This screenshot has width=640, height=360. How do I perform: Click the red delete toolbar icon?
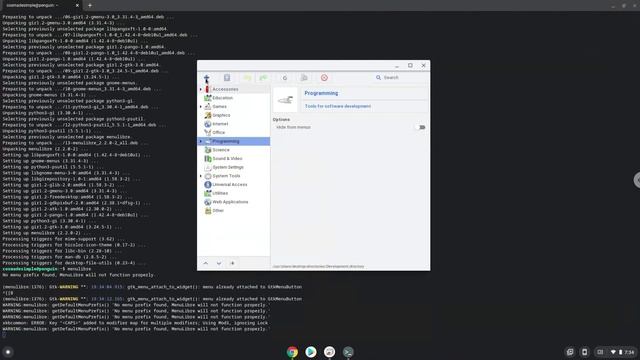click(x=324, y=78)
